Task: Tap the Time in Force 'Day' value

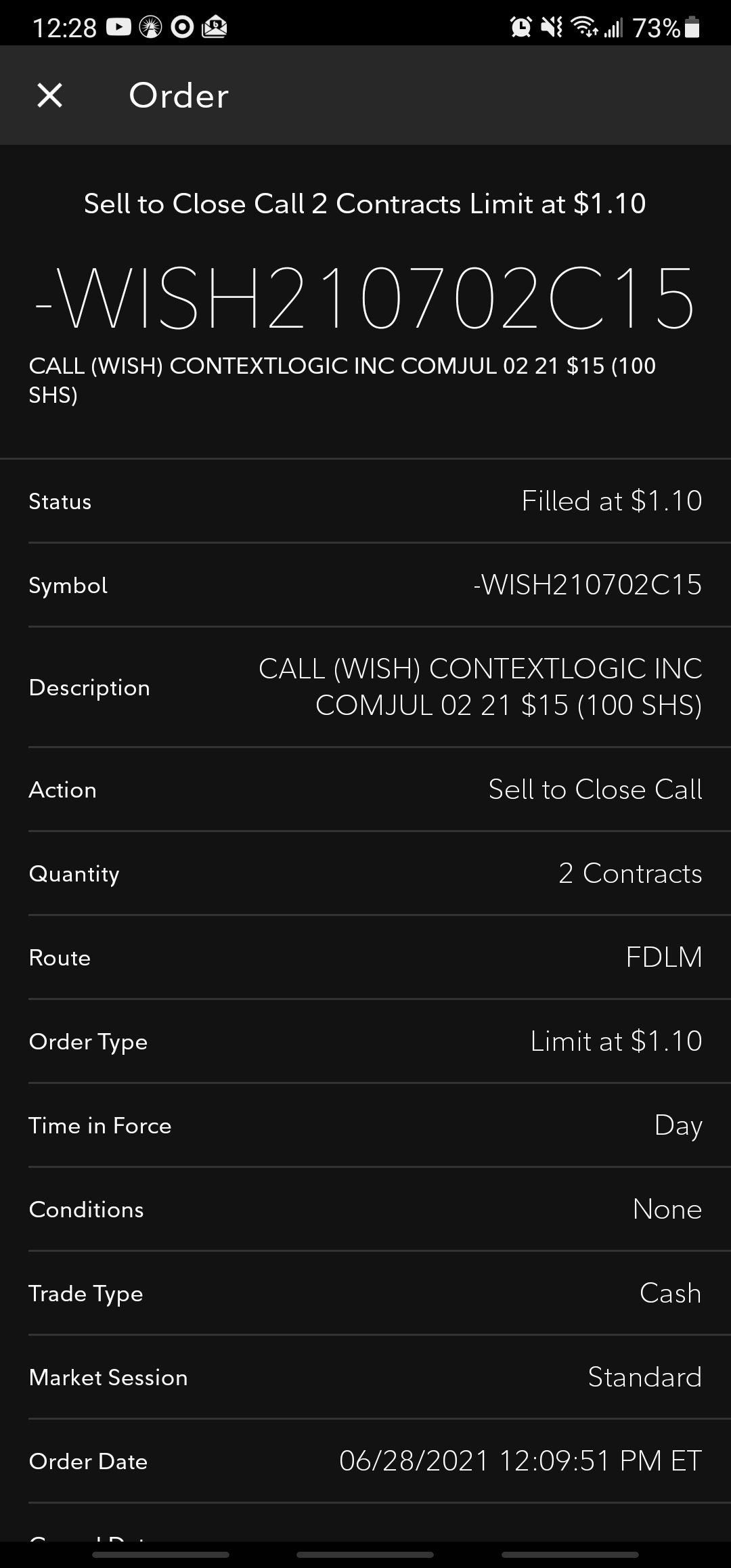Action: pyautogui.click(x=678, y=1125)
